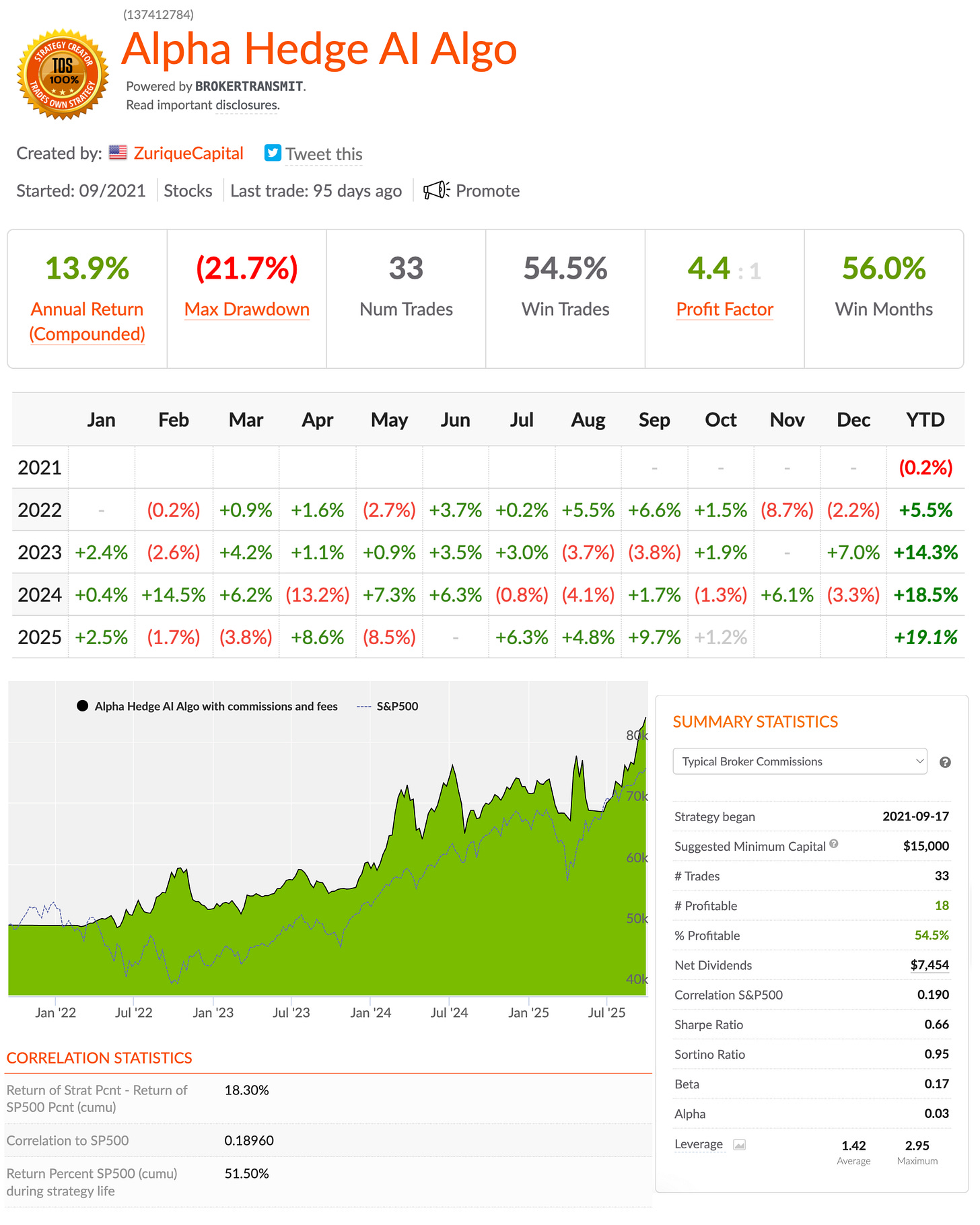The width and height of the screenshot is (980, 1225).
Task: Click the Correlation to SP500 0.18960 value
Action: (x=249, y=1140)
